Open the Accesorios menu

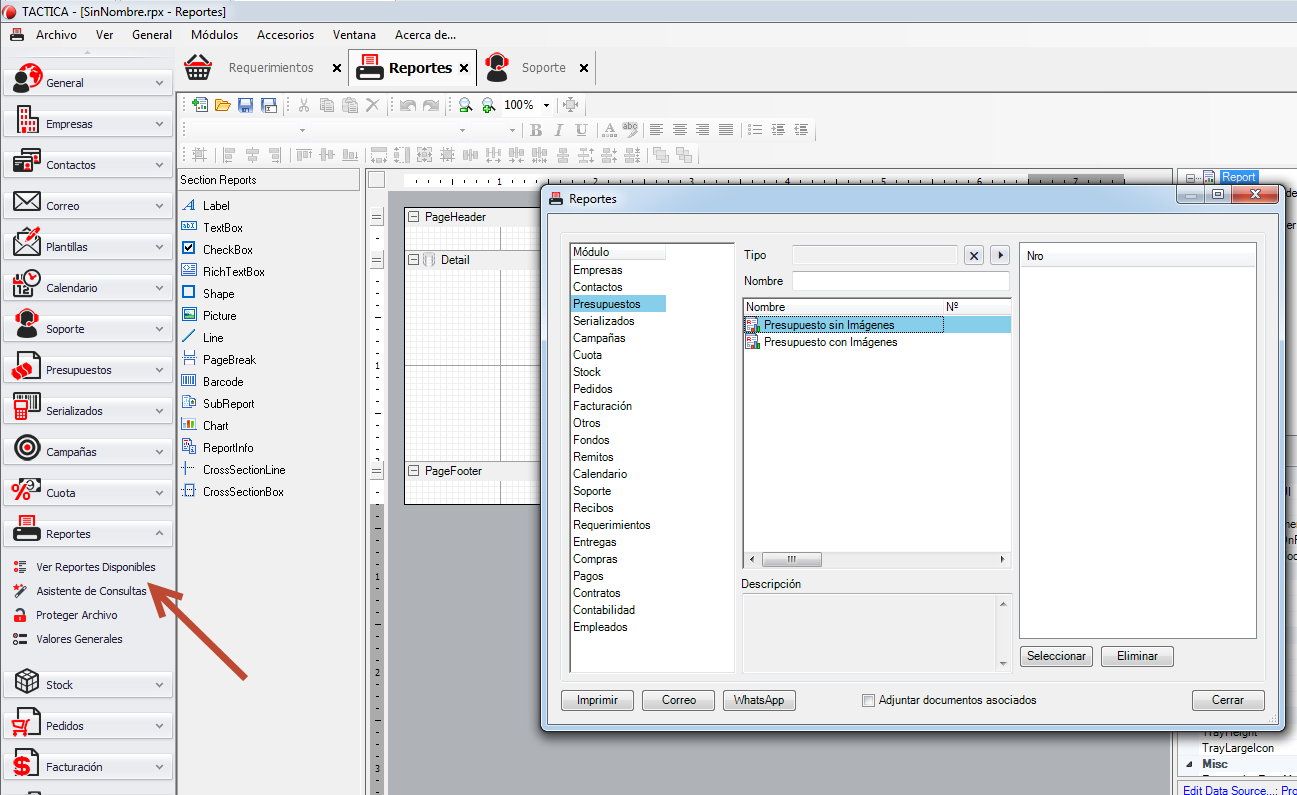point(285,34)
